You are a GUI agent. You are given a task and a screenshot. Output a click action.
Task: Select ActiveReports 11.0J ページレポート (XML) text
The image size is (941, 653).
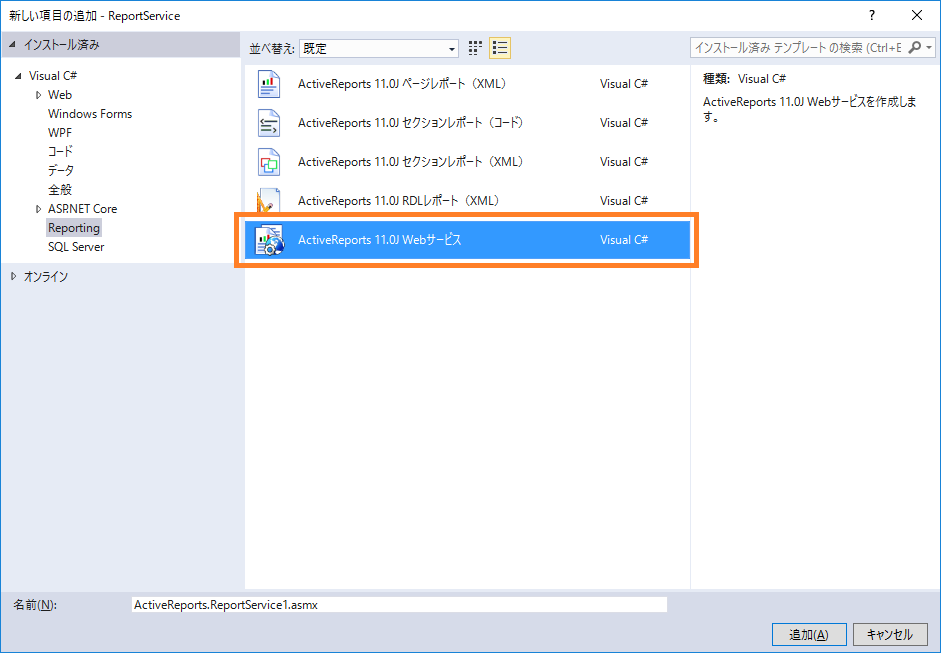pyautogui.click(x=402, y=84)
